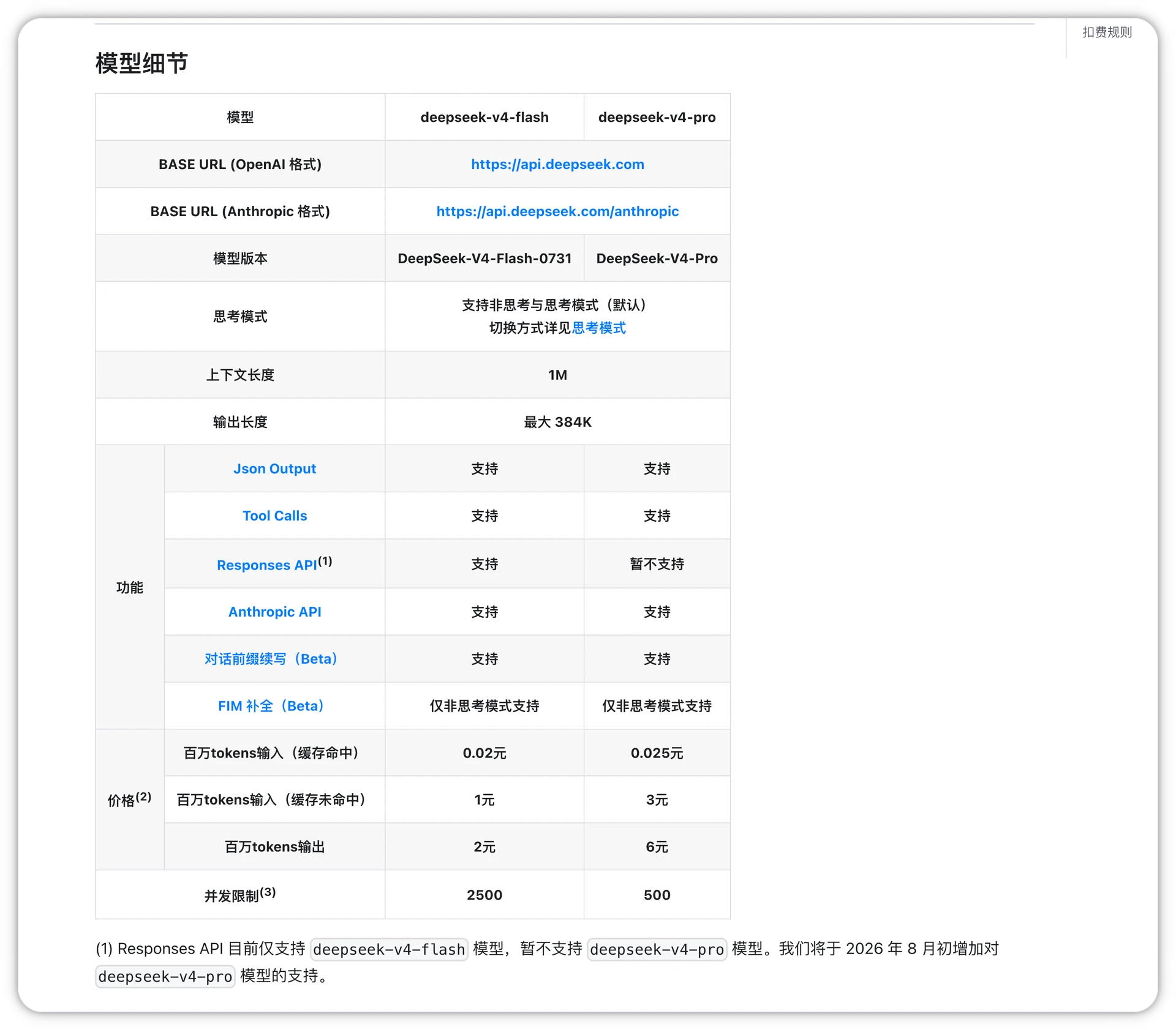The width and height of the screenshot is (1176, 1030).
Task: Select the deepseek-v4-flash column header
Action: click(484, 117)
